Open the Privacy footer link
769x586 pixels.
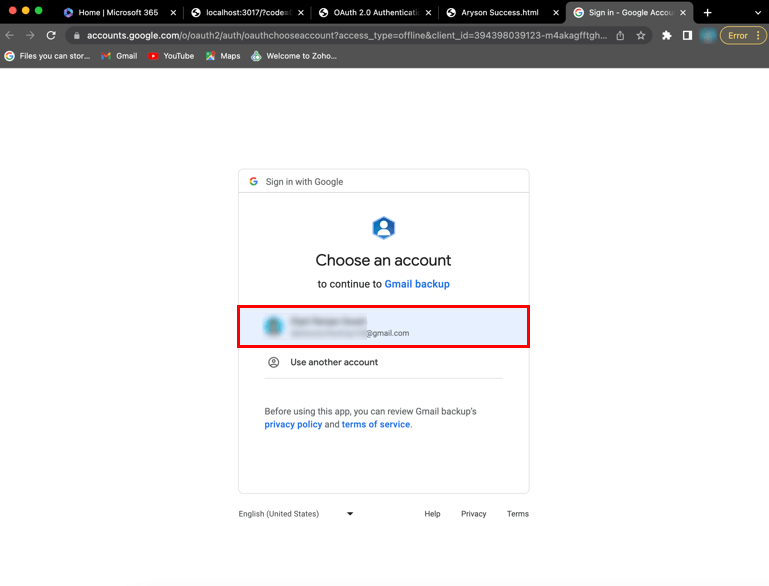click(473, 513)
